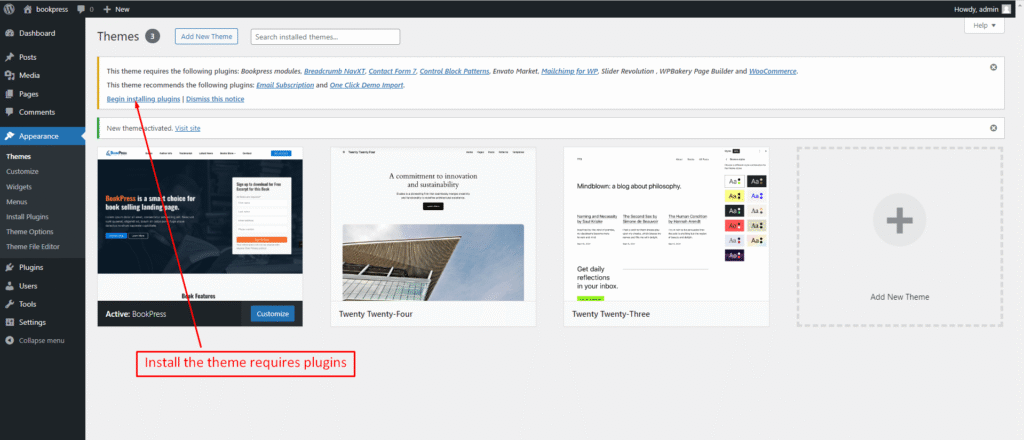Open the WooCommerce plugin link
Viewport: 1024px width, 440px height.
[x=773, y=71]
